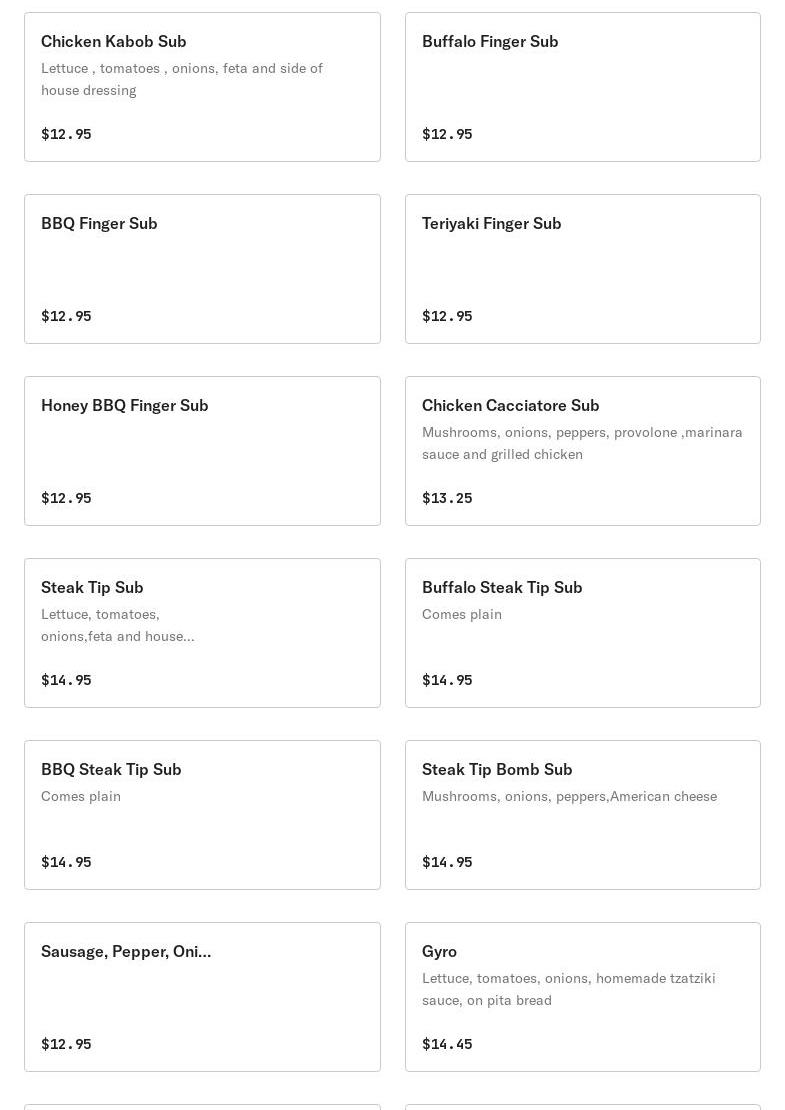Click the Chicken Cacciatore $13.25 price
This screenshot has height=1110, width=785.
pyautogui.click(x=447, y=498)
